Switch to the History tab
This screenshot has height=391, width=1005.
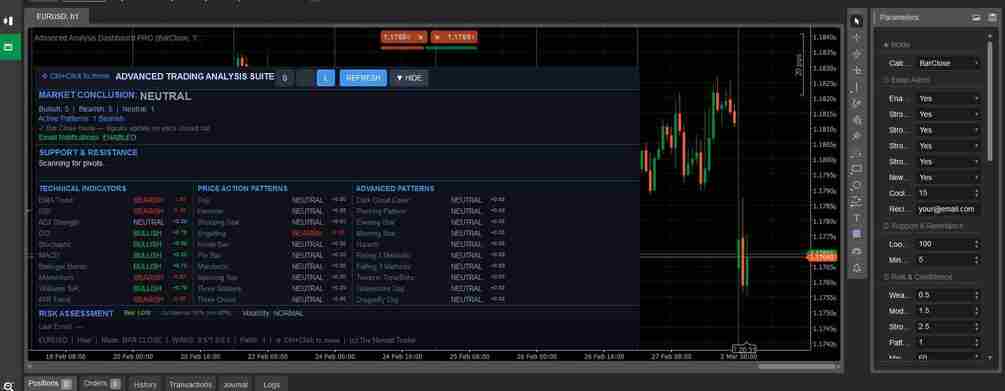pyautogui.click(x=145, y=385)
